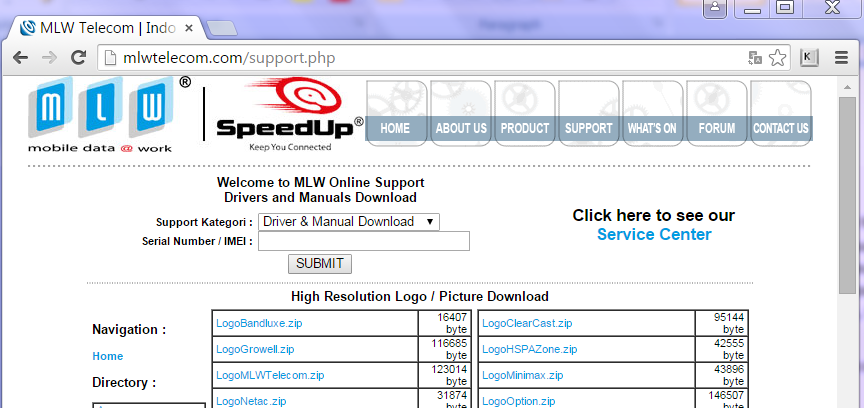The image size is (864, 408).
Task: Open the SUPPORT menu item
Action: coord(588,128)
